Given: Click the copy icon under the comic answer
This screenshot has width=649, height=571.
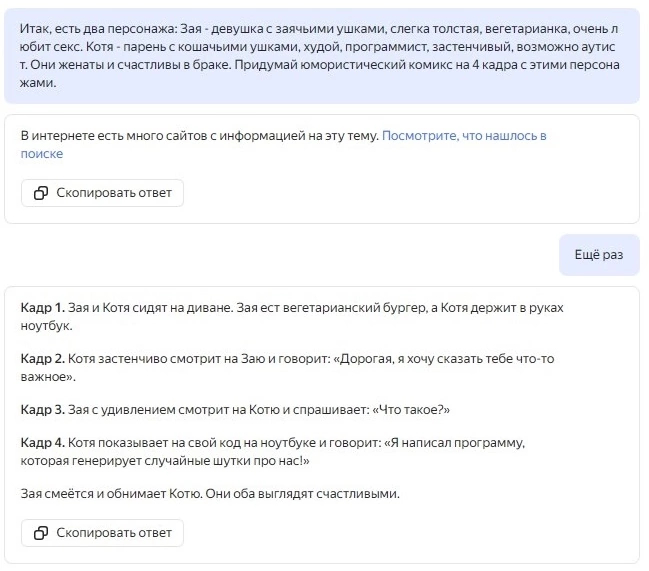Looking at the screenshot, I should 41,532.
